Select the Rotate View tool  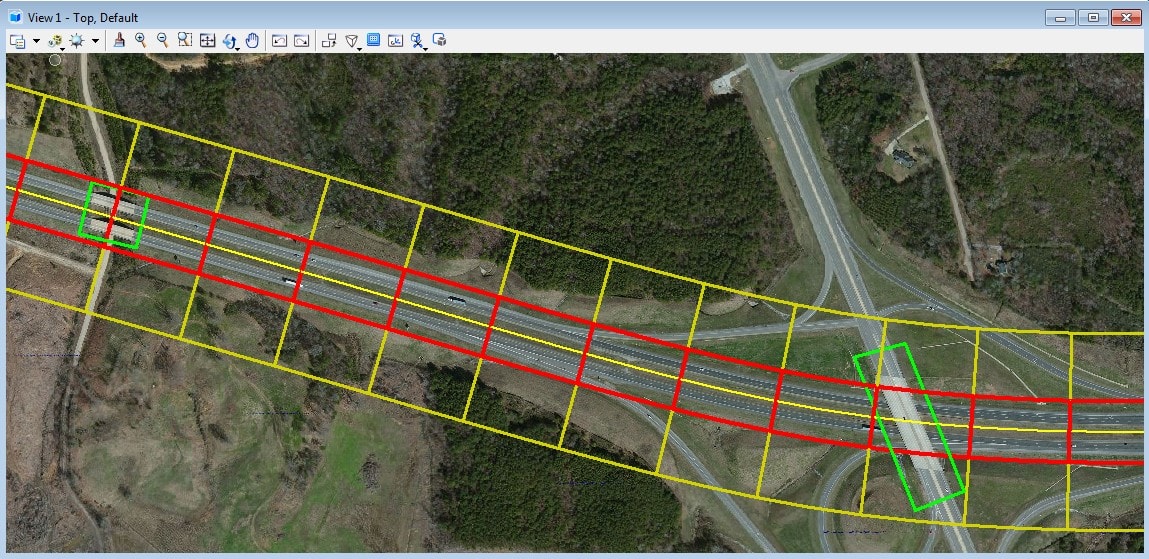tap(230, 41)
